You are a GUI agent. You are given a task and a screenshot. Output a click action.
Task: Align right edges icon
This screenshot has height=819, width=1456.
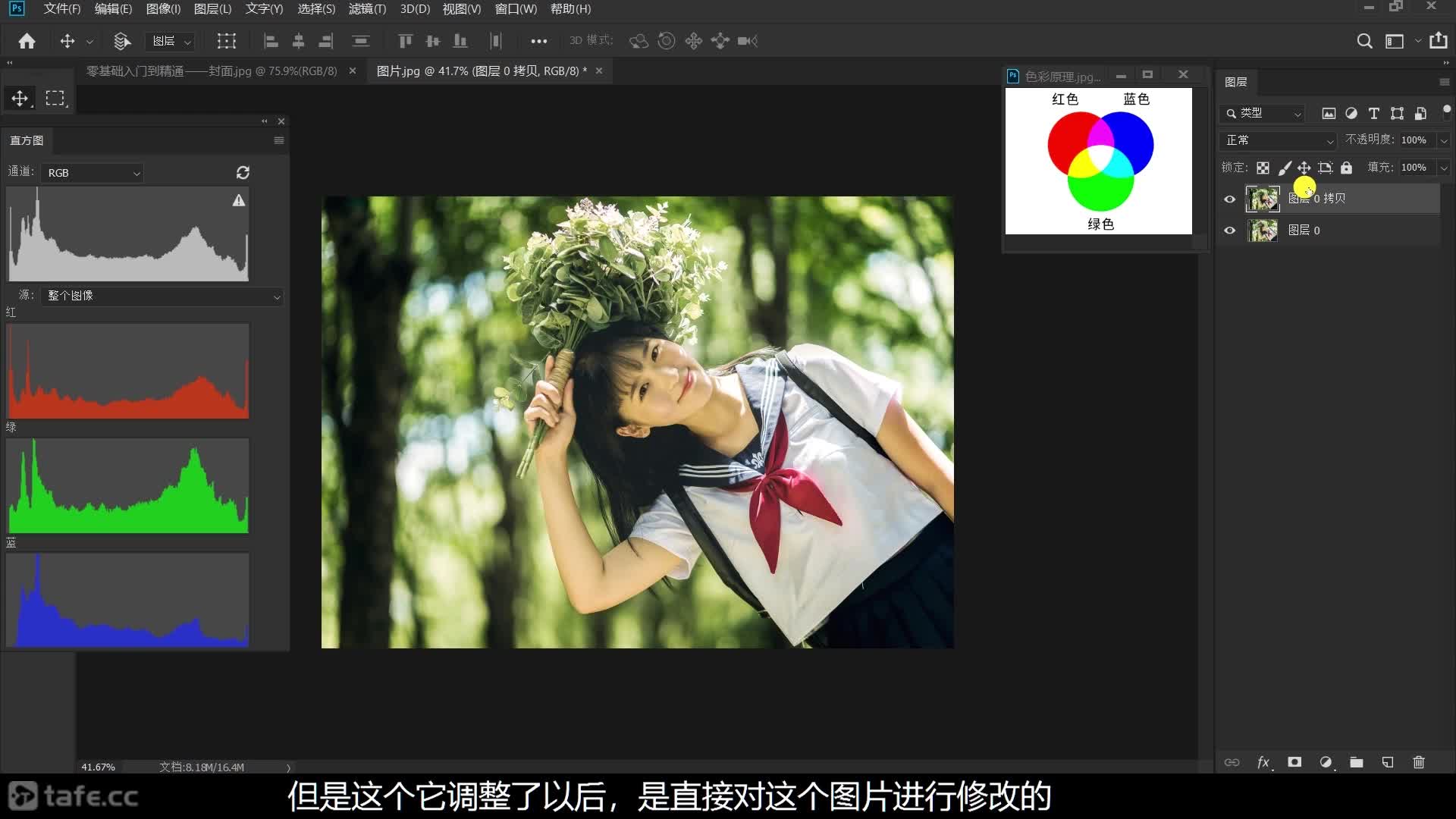326,41
